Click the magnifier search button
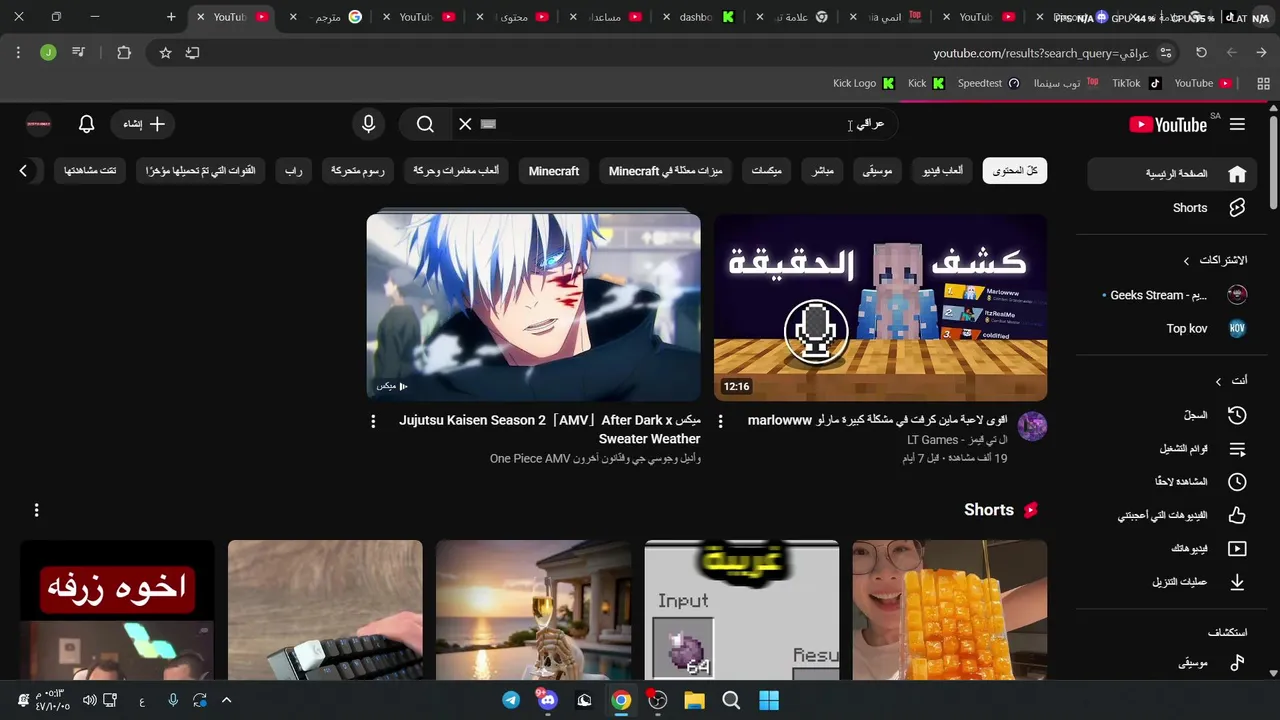This screenshot has height=720, width=1280. tap(425, 124)
